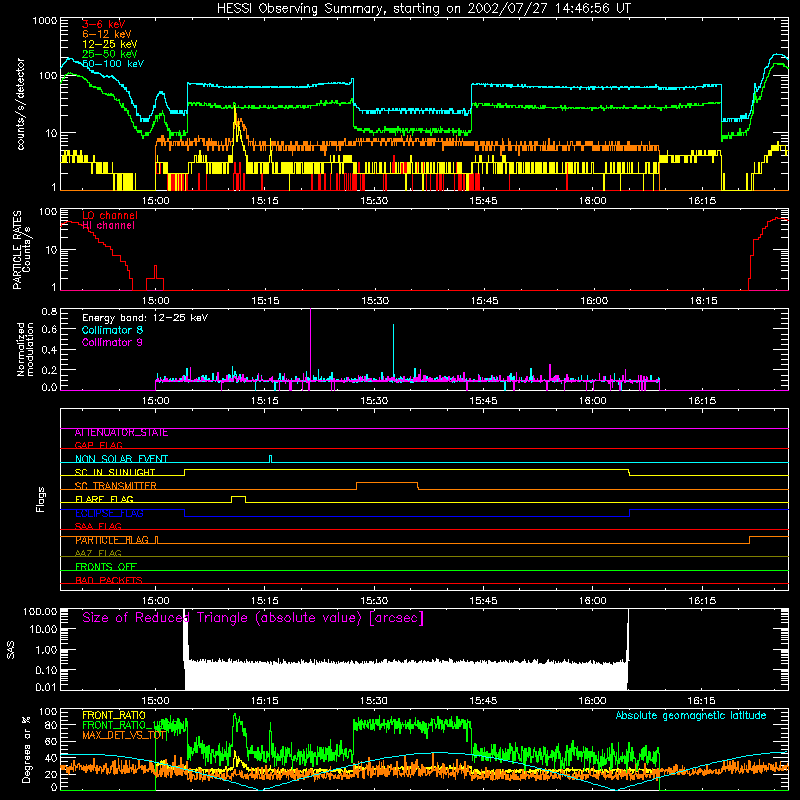
Task: Click the 'Size of Reduced Triangle' caption
Action: (253, 618)
